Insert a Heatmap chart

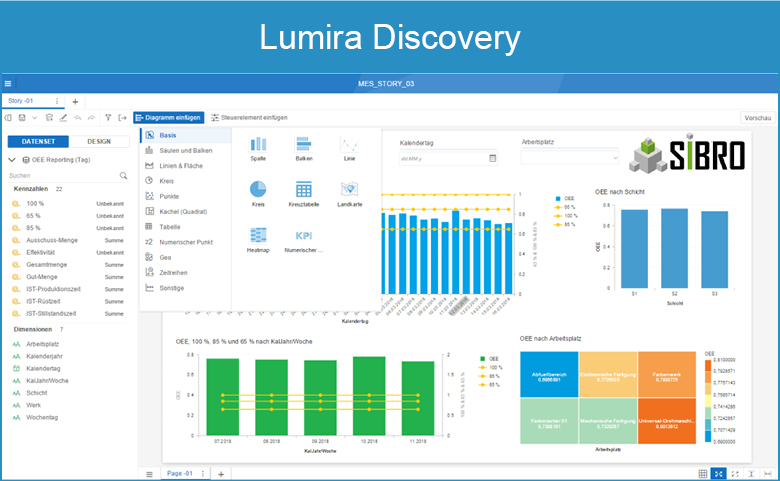258,240
